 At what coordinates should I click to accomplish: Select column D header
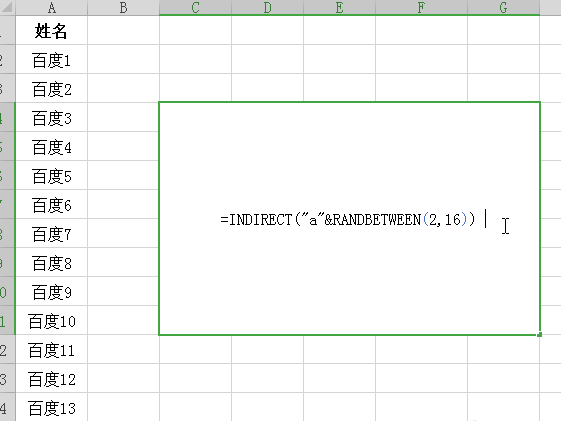click(267, 8)
